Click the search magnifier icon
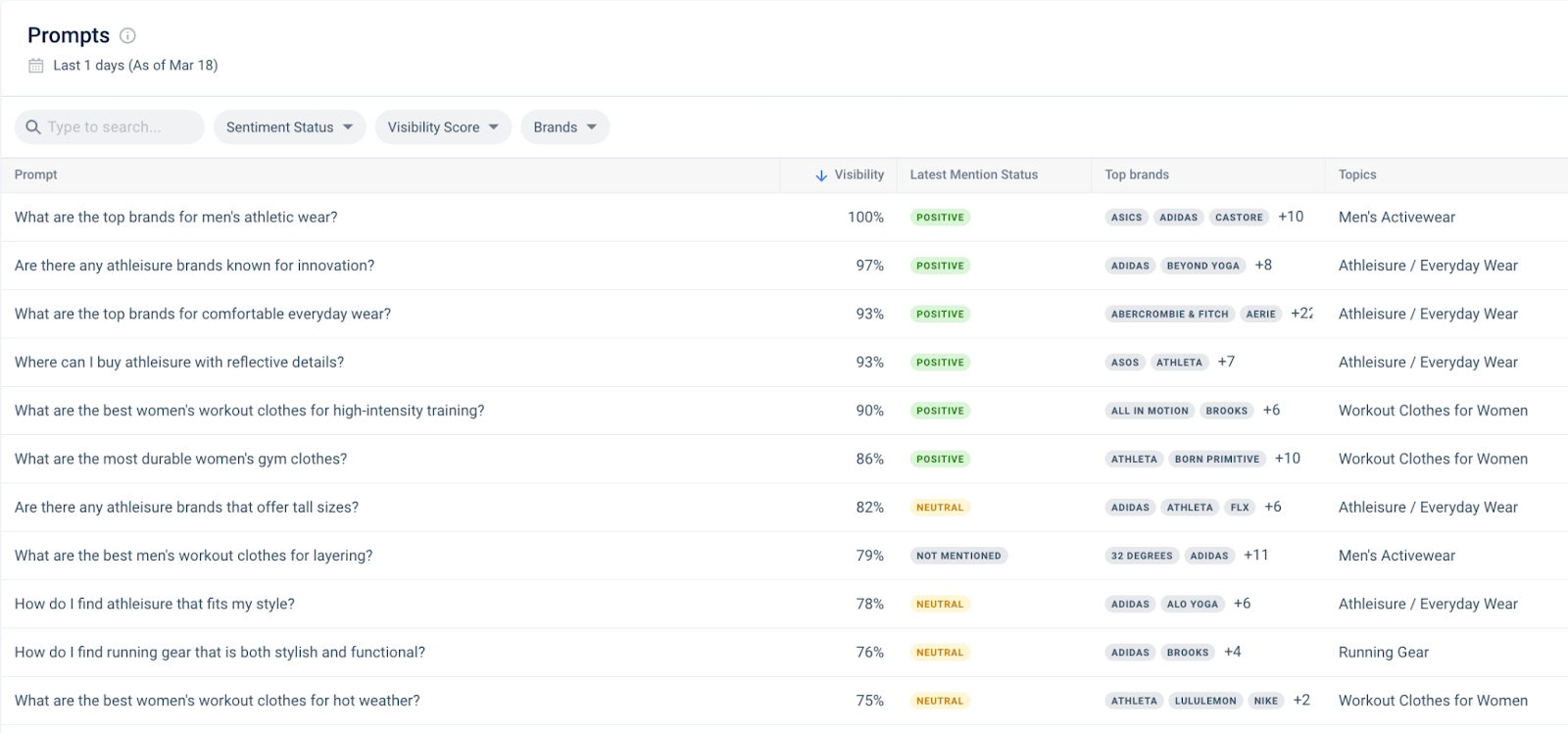The width and height of the screenshot is (1568, 733). (x=33, y=127)
